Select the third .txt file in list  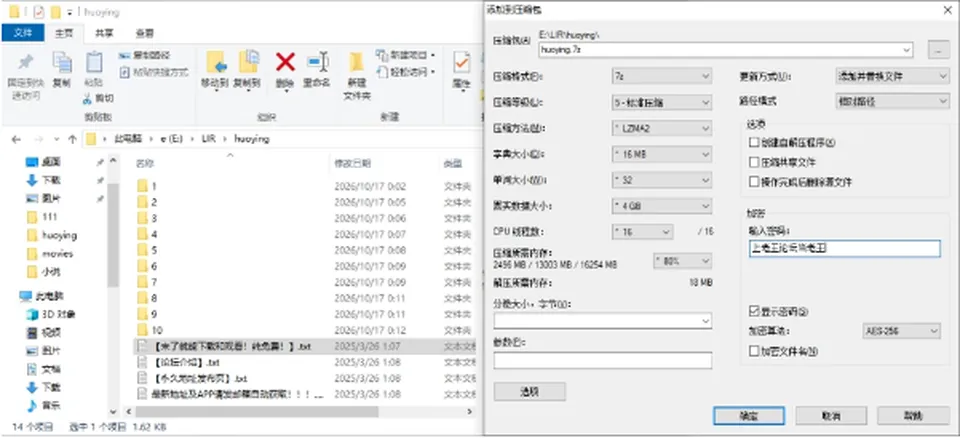click(x=199, y=378)
